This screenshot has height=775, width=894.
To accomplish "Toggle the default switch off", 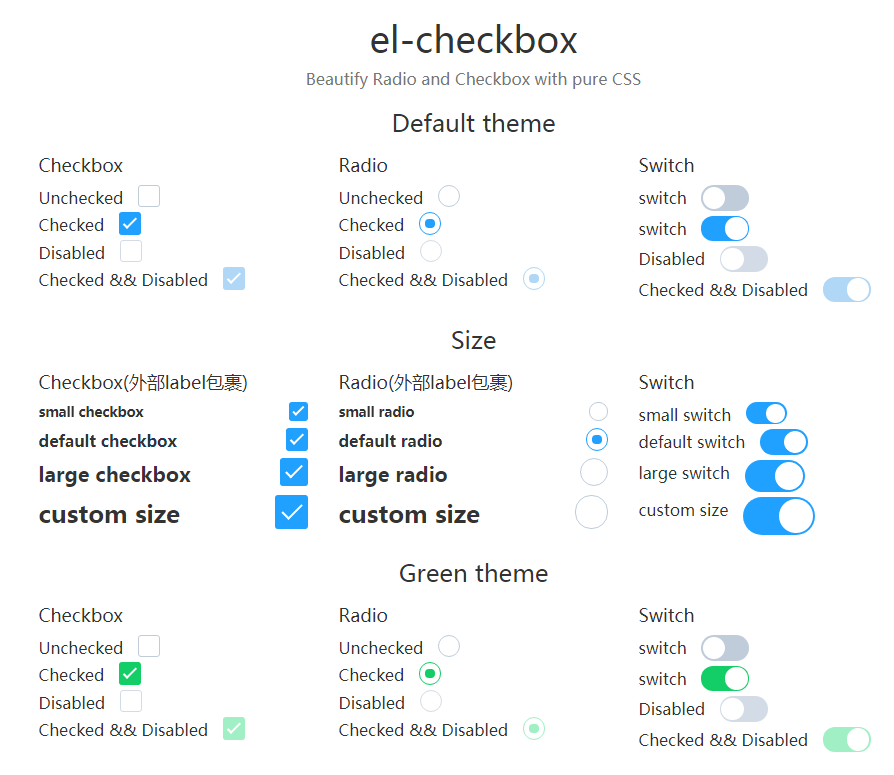I will click(x=784, y=443).
